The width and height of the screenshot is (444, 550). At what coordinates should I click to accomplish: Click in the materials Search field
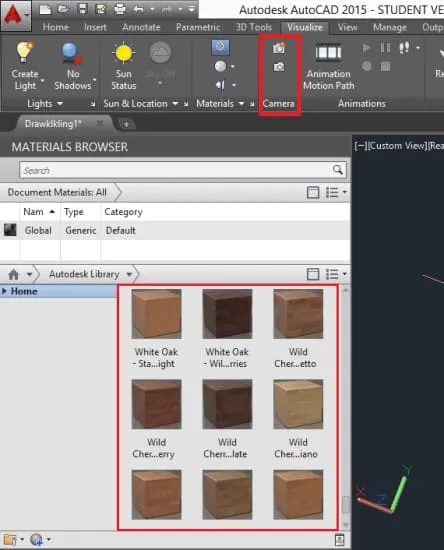point(175,170)
